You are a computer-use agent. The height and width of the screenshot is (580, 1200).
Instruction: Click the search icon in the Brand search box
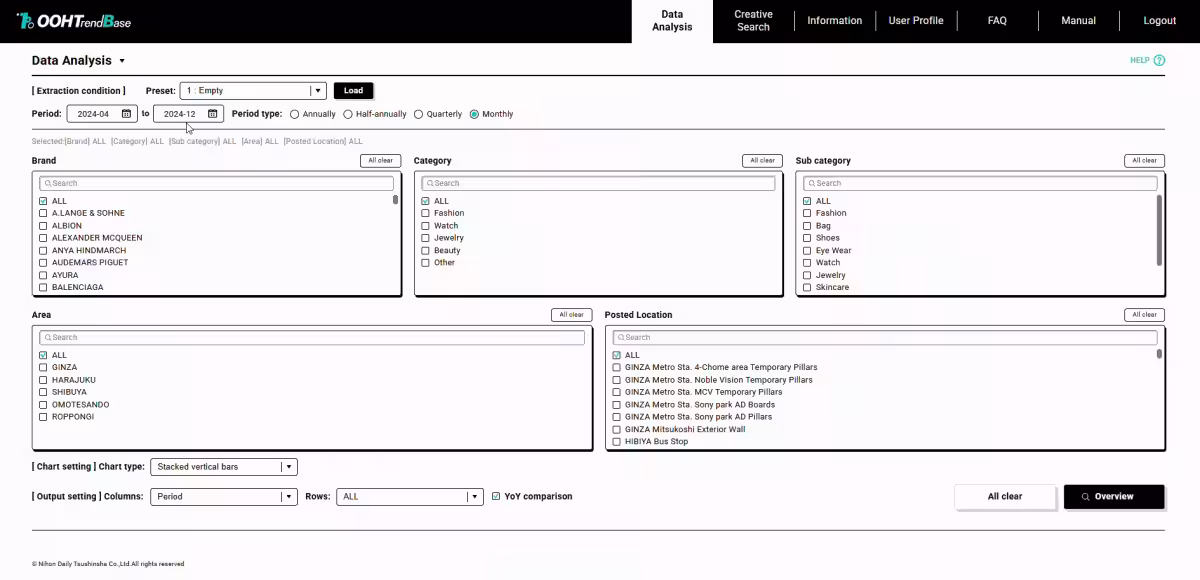pyautogui.click(x=47, y=184)
